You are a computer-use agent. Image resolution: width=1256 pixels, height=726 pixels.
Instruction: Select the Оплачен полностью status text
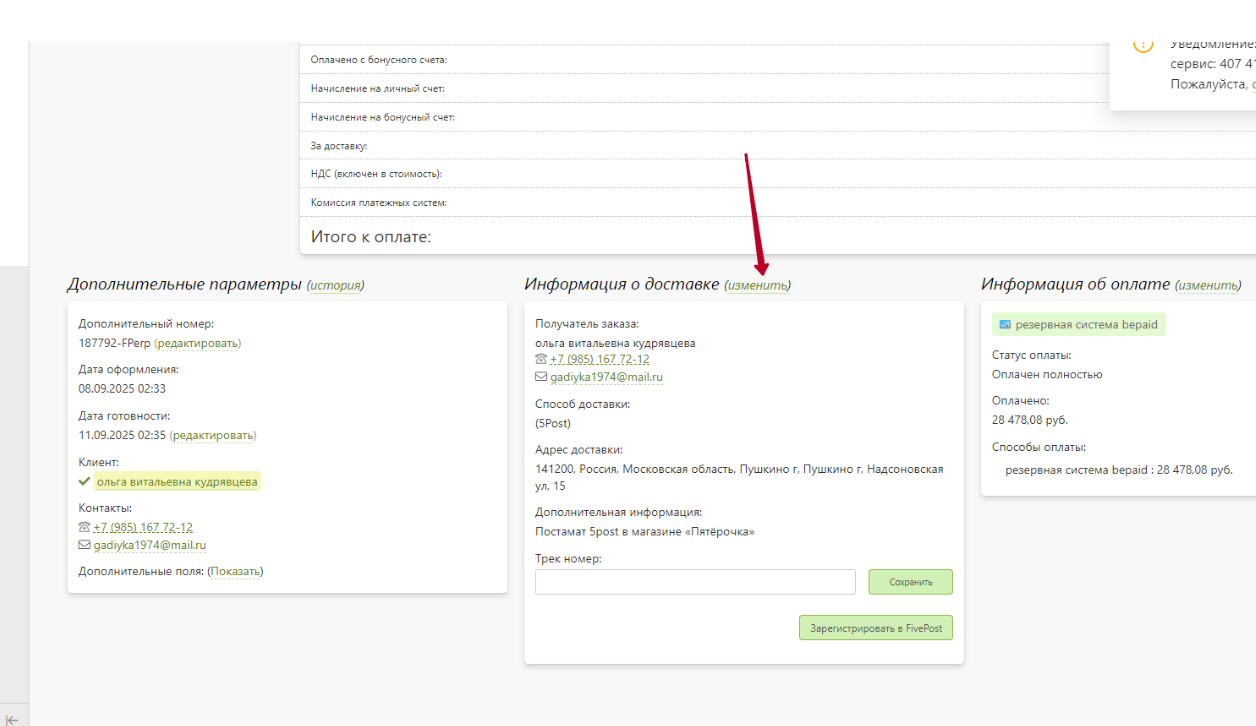[1047, 374]
